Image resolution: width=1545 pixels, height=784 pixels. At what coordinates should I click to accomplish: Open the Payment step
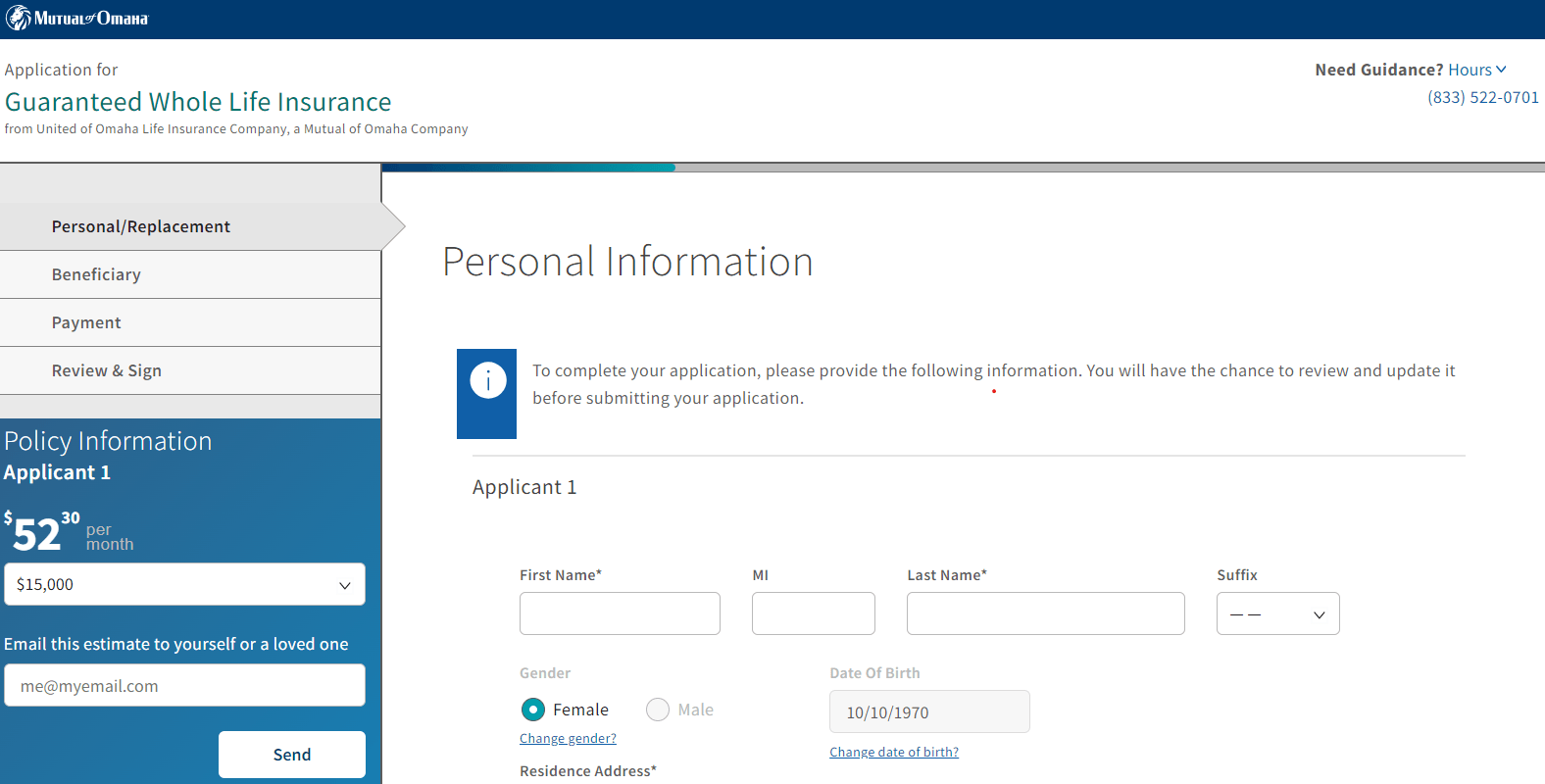[86, 322]
